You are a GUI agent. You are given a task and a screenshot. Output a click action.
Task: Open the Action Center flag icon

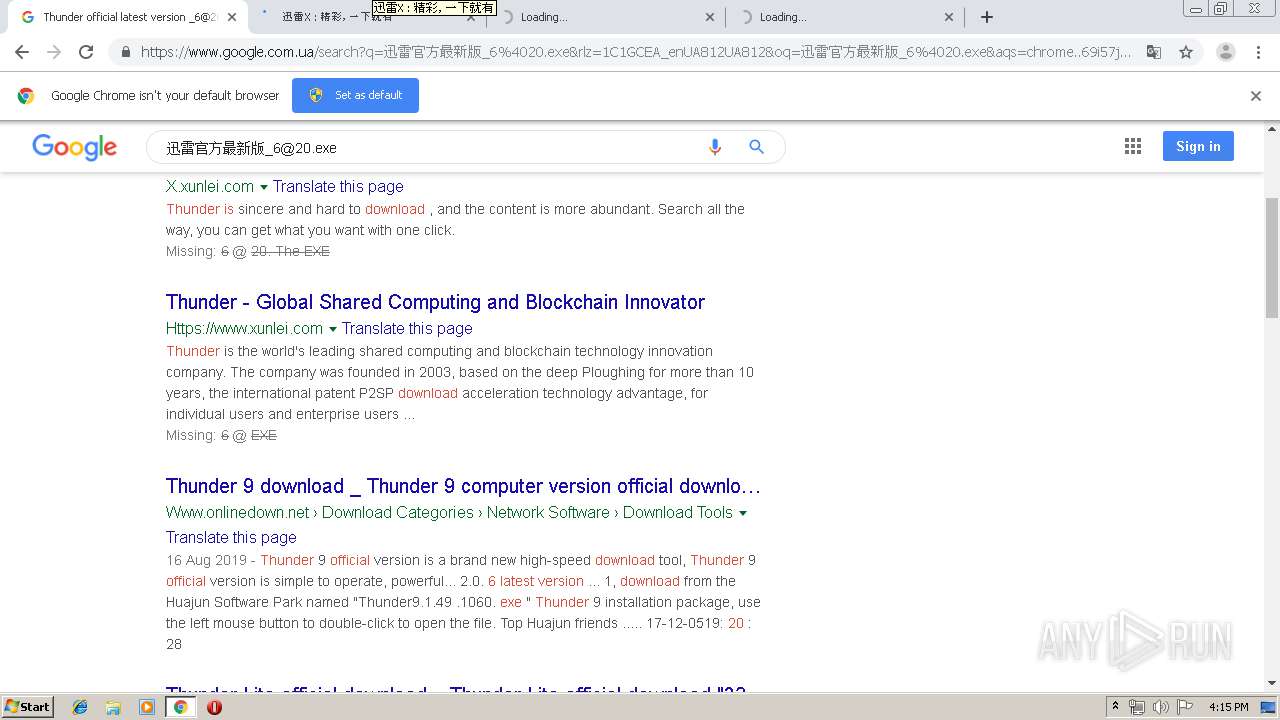pos(1183,707)
